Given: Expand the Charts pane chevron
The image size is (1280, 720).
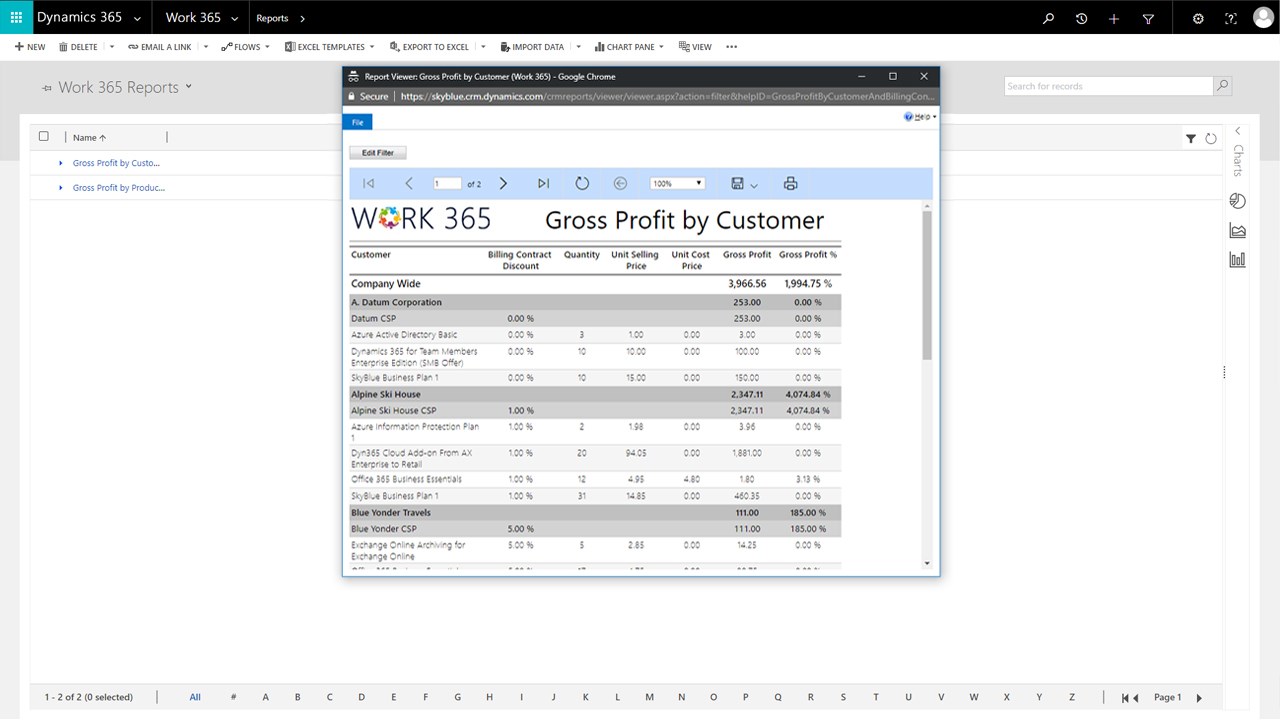Looking at the screenshot, I should tap(1237, 131).
